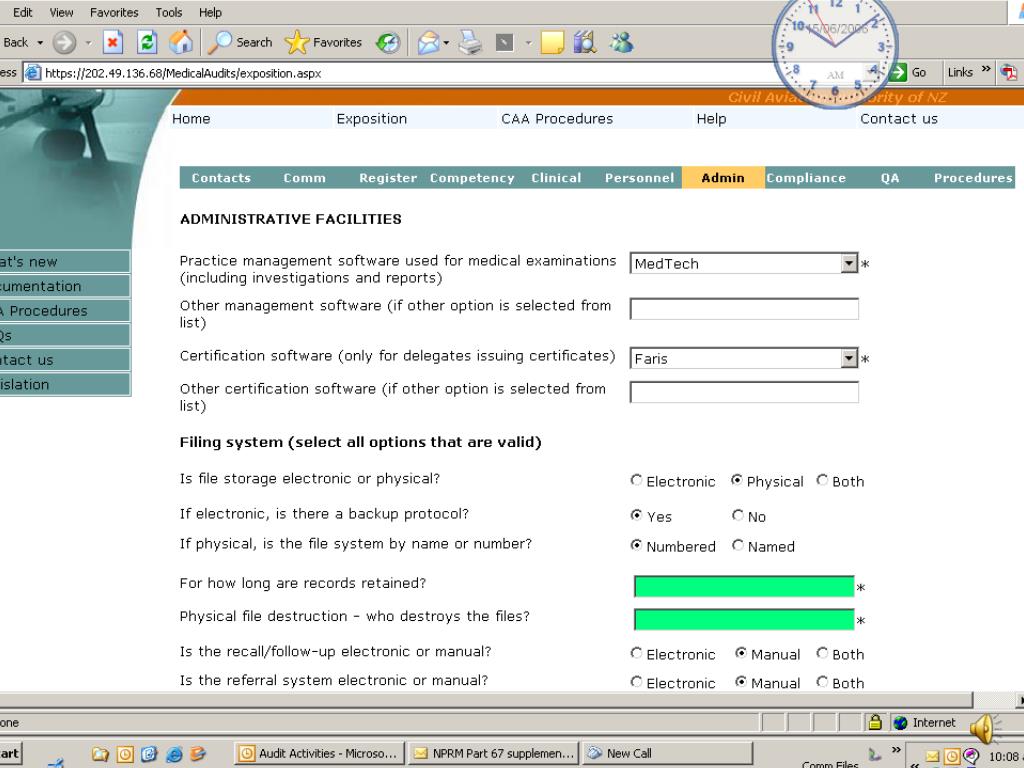Open the certification software Faris dropdown
This screenshot has width=1024, height=768.
point(848,358)
